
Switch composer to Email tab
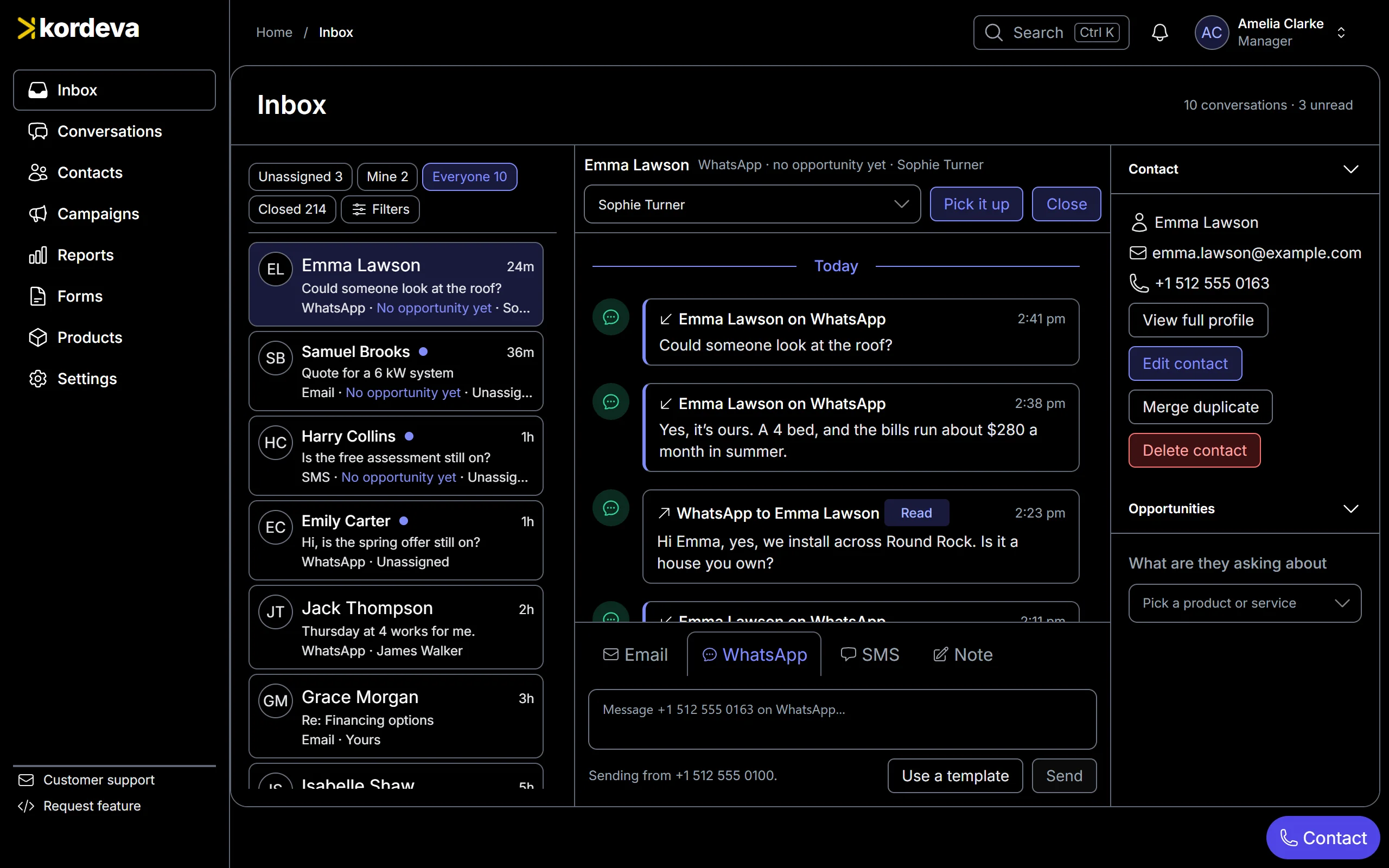click(635, 655)
